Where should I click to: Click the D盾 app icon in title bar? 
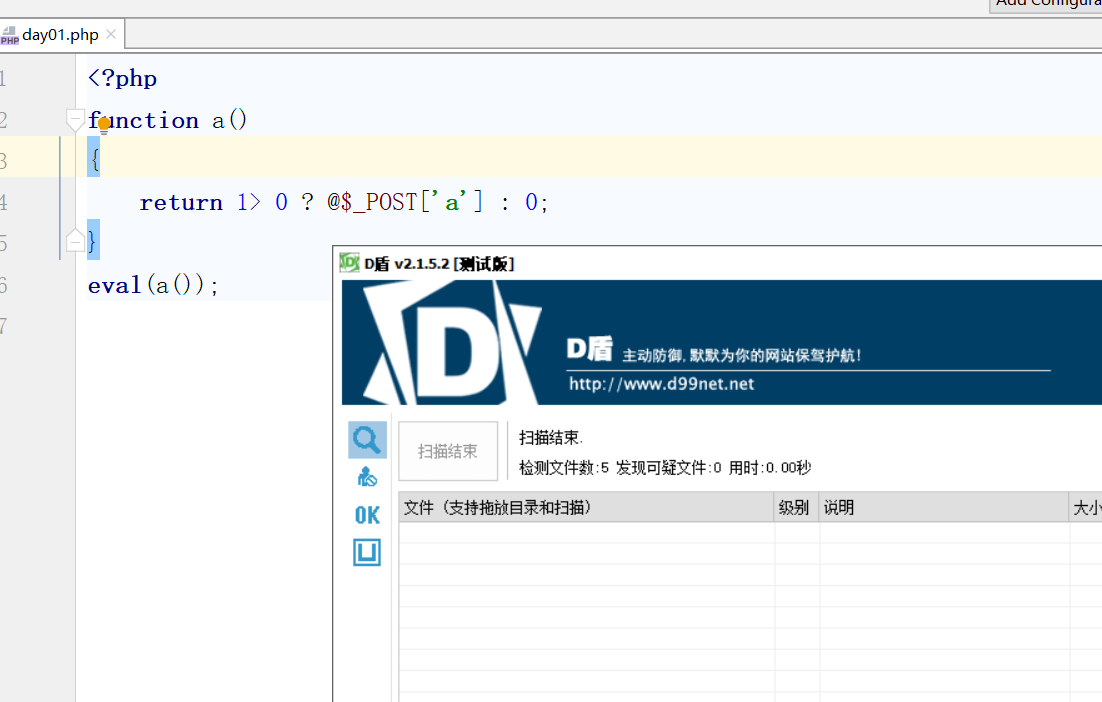349,263
